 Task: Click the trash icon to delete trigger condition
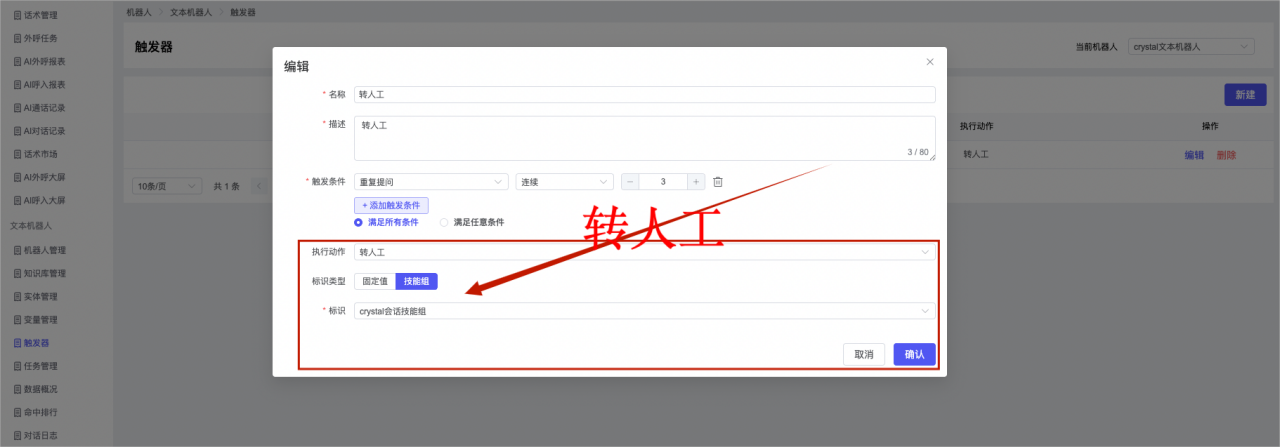point(717,182)
